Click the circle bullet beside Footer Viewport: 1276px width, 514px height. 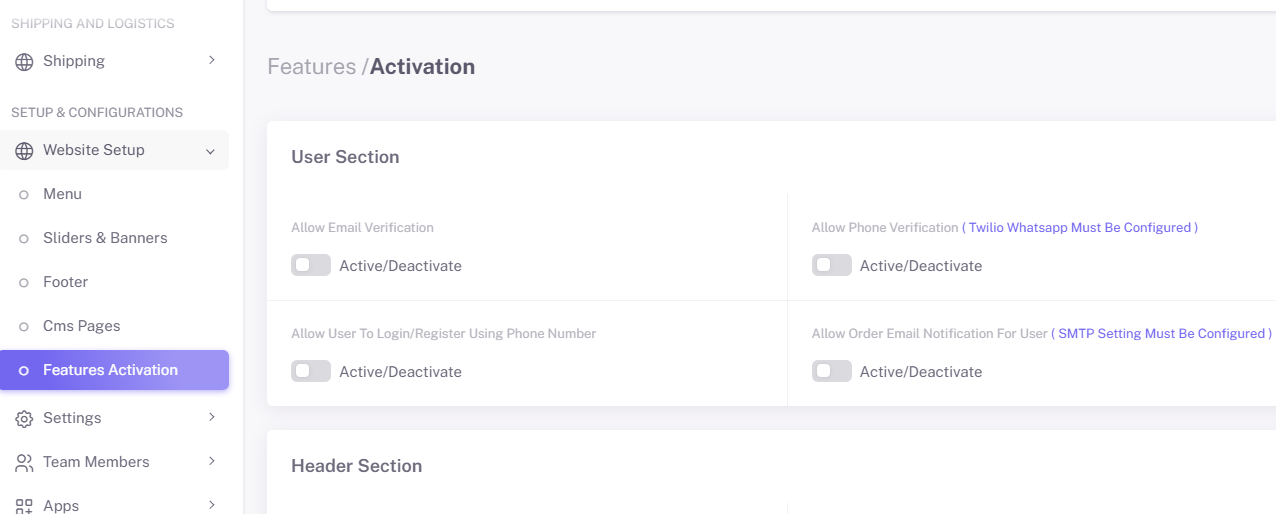coord(24,283)
